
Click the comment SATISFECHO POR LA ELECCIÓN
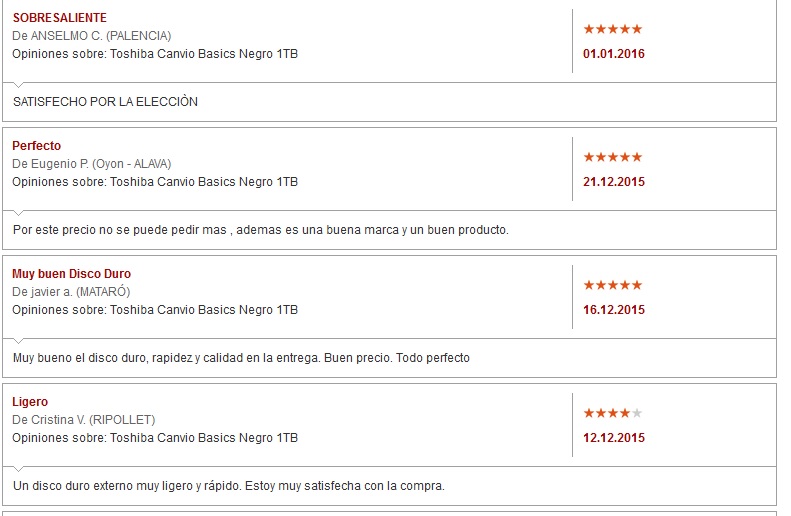[x=105, y=102]
